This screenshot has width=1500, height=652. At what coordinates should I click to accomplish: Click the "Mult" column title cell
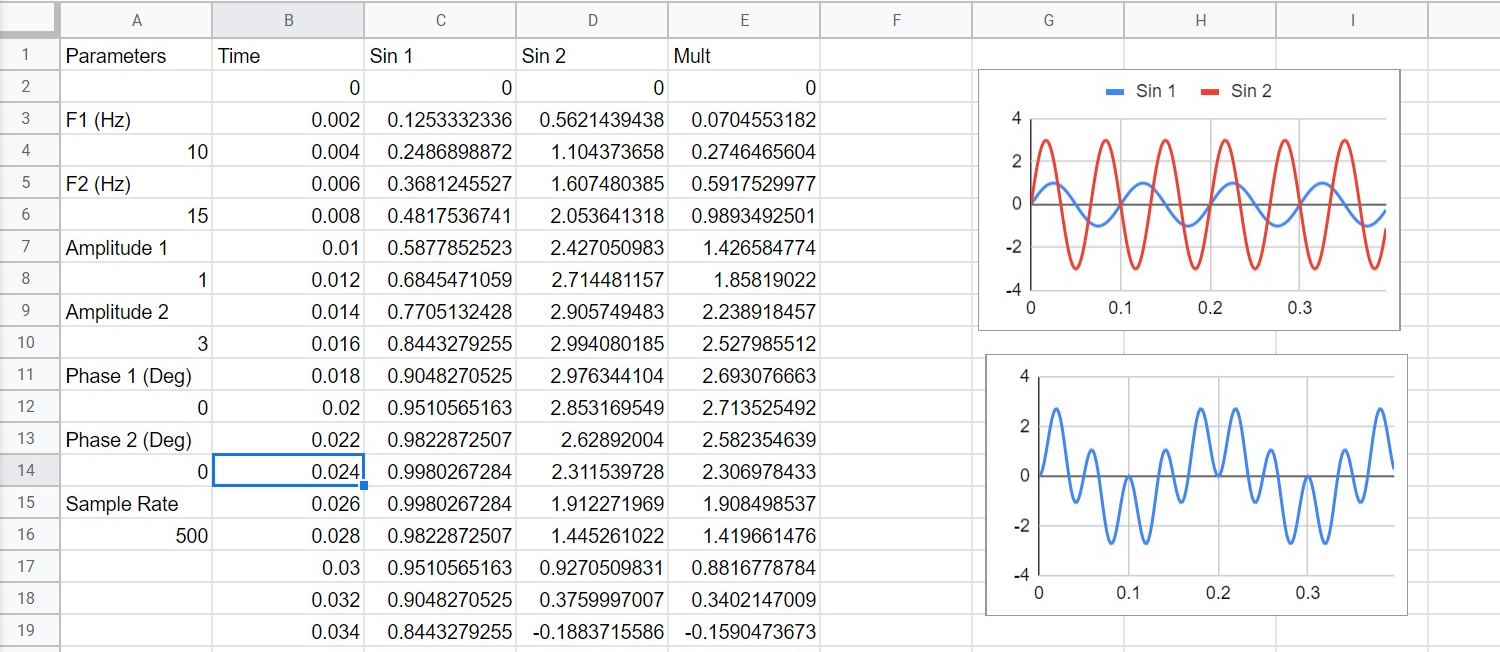743,56
